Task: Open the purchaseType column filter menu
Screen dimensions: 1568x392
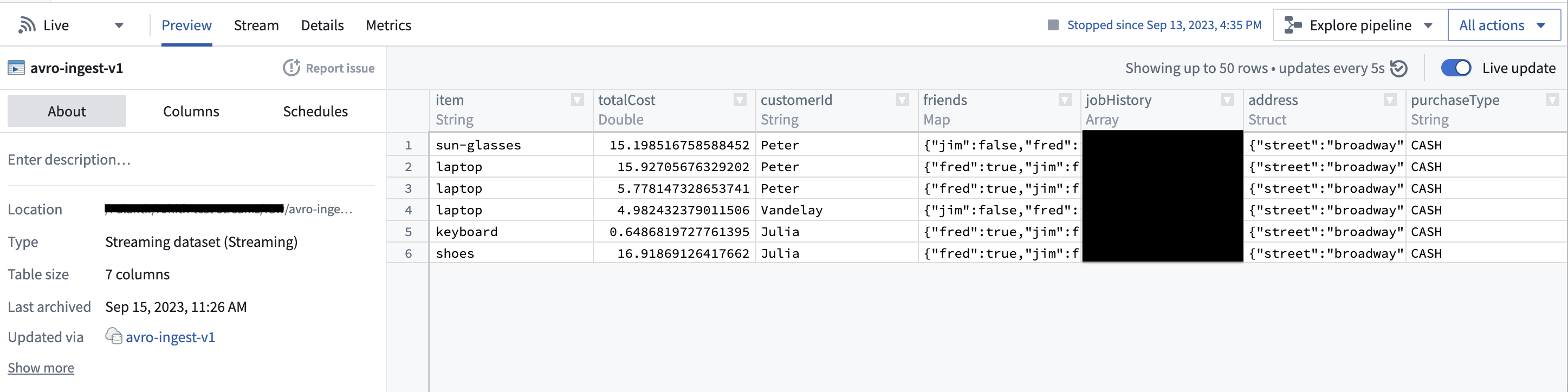Action: (x=1552, y=100)
